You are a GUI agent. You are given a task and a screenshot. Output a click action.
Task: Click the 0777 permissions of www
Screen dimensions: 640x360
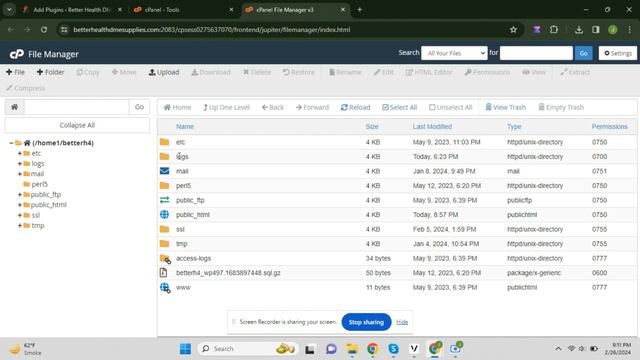click(599, 287)
